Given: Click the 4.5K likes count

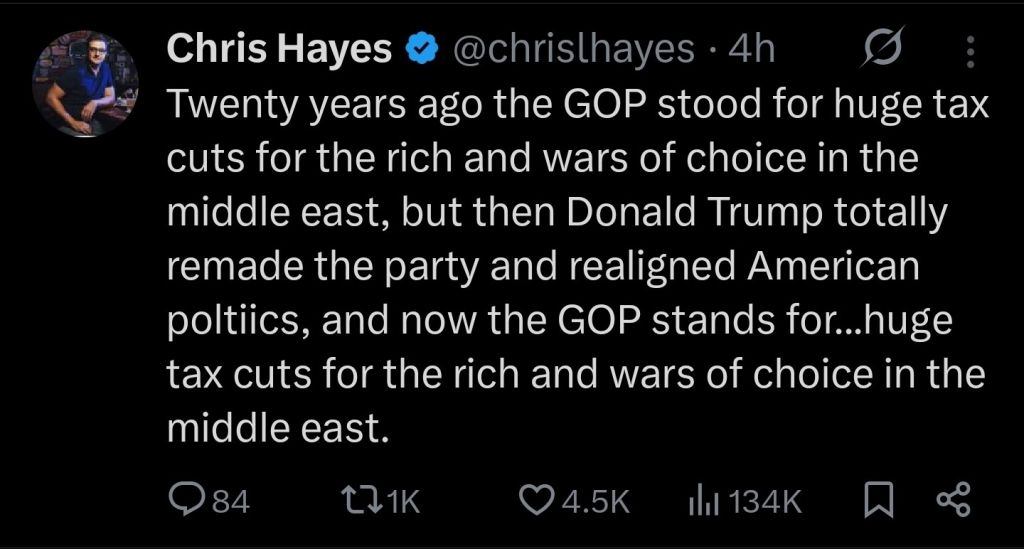Looking at the screenshot, I should pos(596,502).
